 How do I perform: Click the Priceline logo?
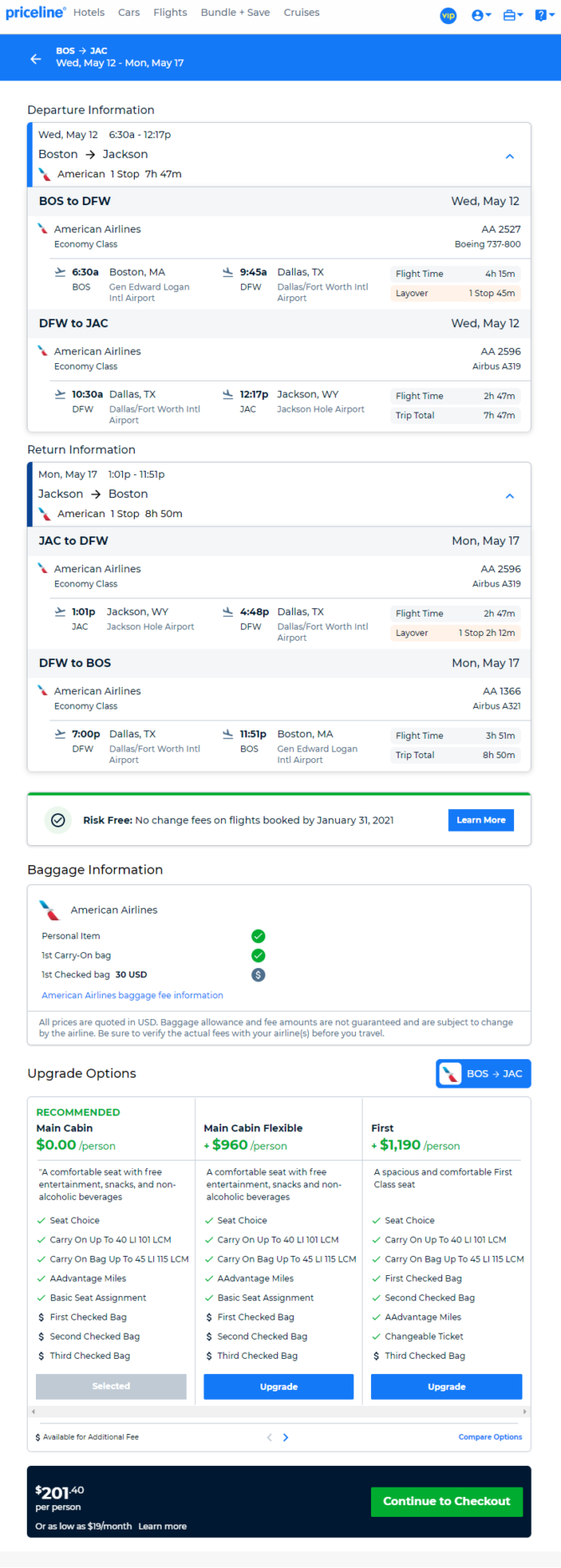click(35, 13)
